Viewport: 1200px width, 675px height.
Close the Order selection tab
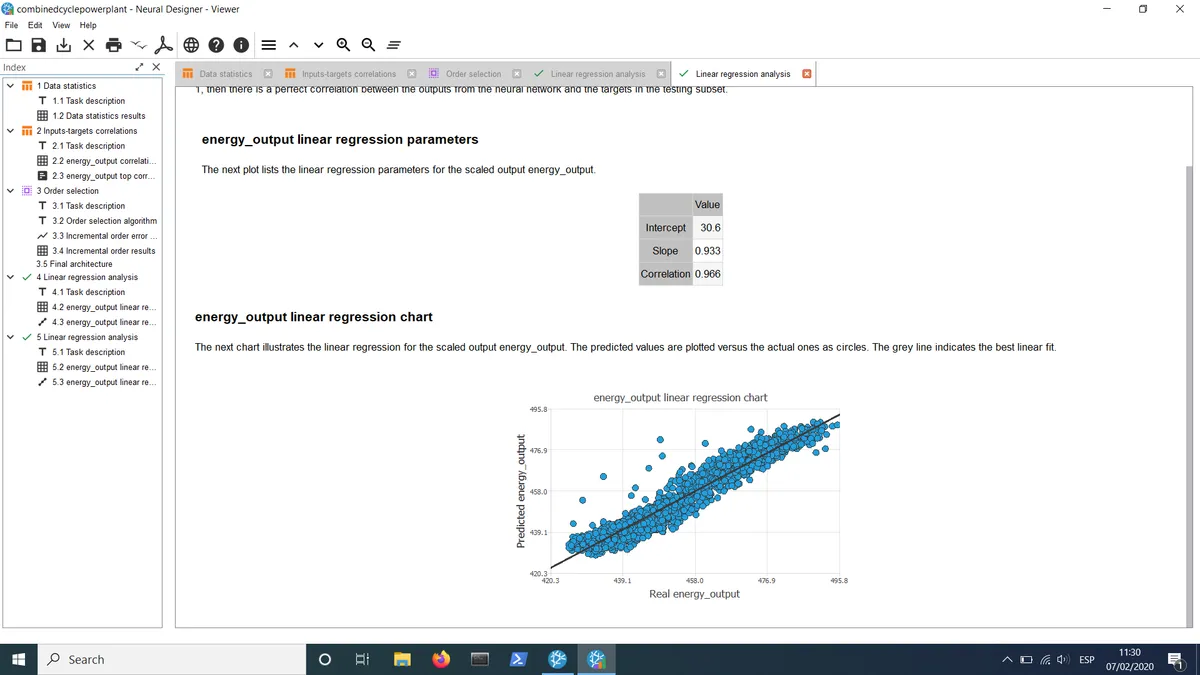(516, 74)
